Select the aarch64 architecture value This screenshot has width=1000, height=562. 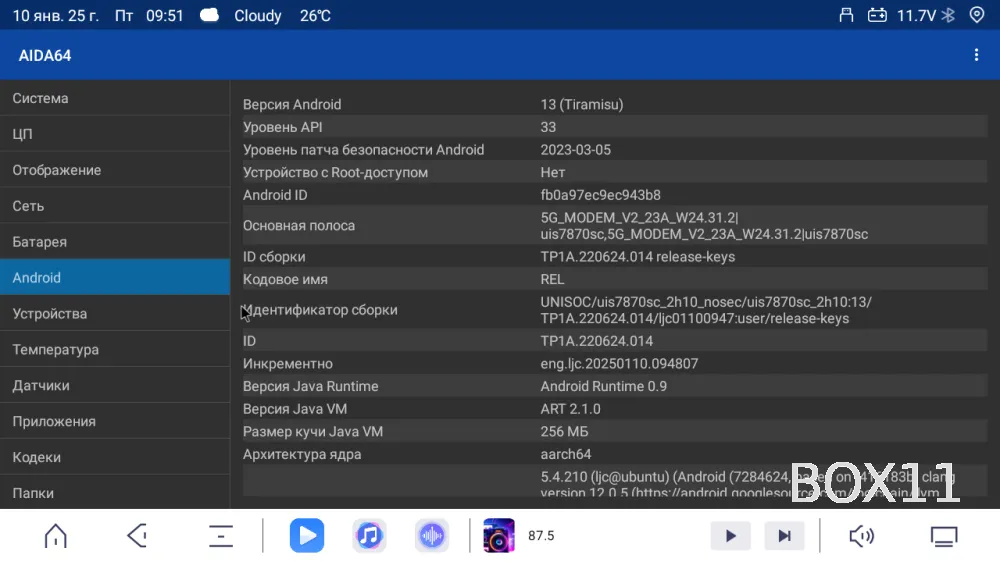click(x=566, y=454)
